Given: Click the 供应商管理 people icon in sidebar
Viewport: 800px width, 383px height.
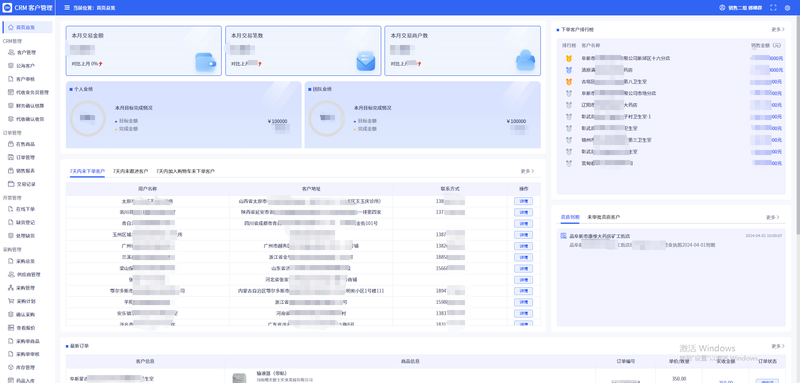Looking at the screenshot, I should pos(11,274).
